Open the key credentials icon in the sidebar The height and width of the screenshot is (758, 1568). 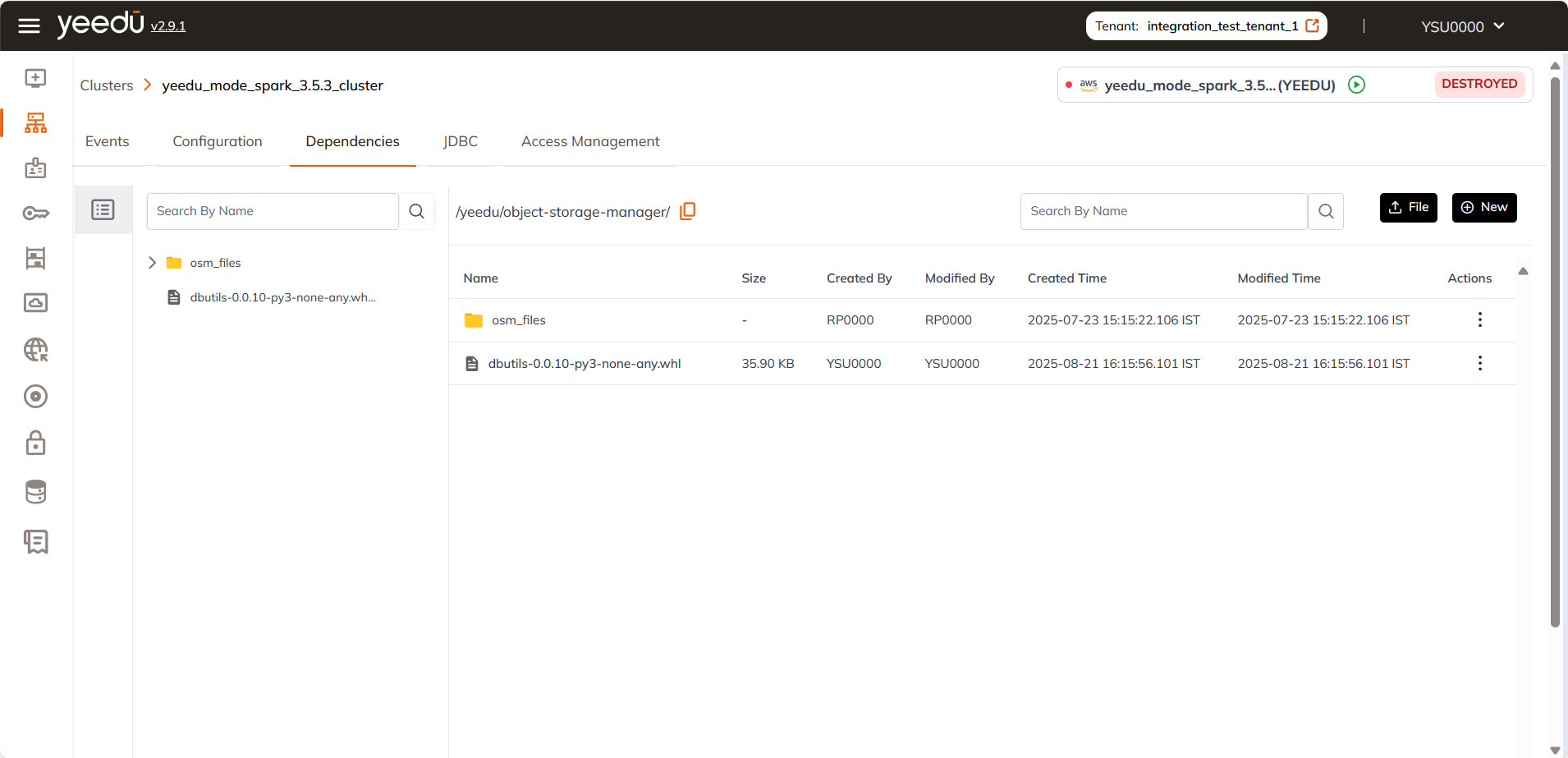click(x=35, y=214)
